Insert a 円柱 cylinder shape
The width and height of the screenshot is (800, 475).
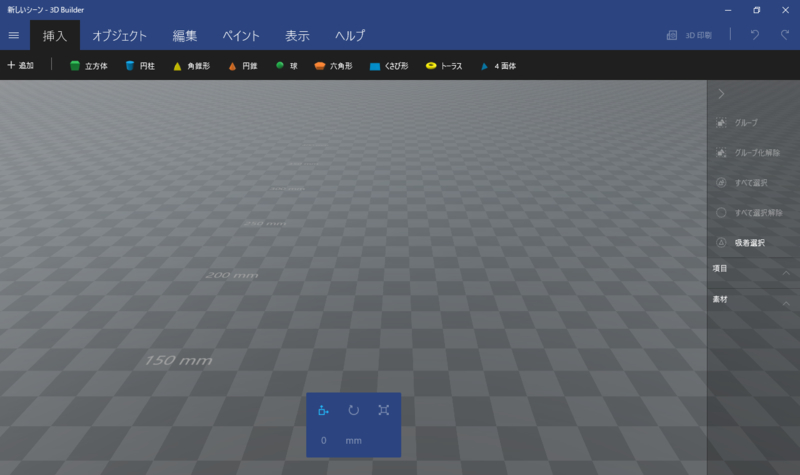click(140, 66)
